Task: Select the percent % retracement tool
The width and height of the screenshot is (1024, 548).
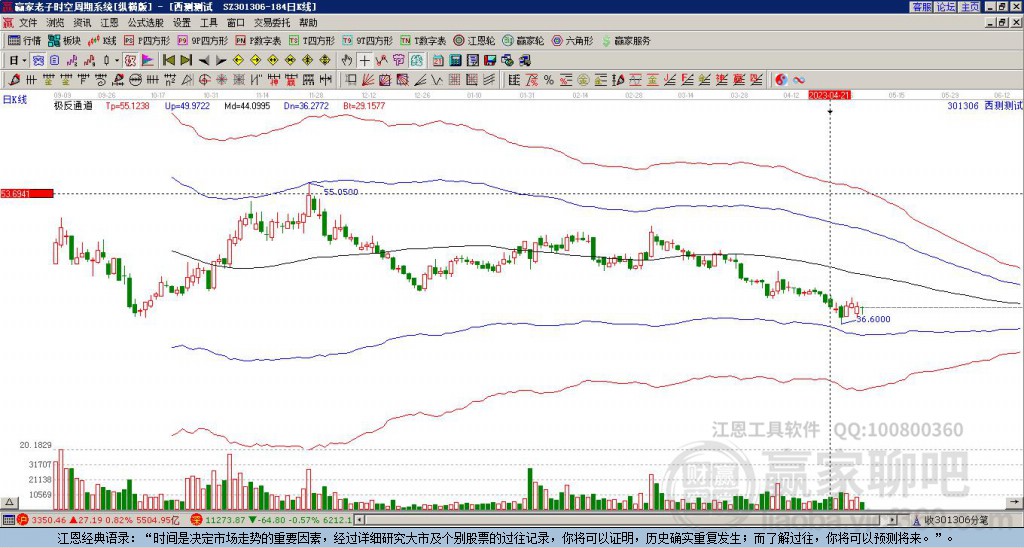Action: (549, 80)
